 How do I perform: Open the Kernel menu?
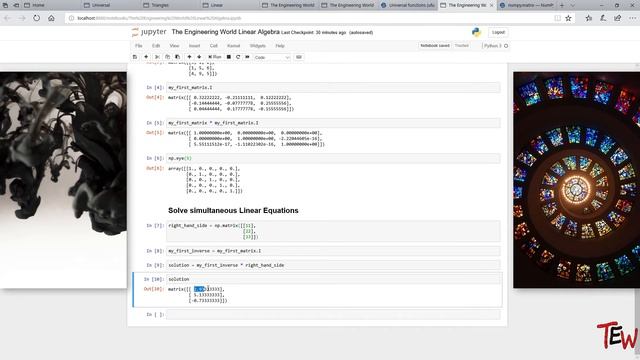233,46
